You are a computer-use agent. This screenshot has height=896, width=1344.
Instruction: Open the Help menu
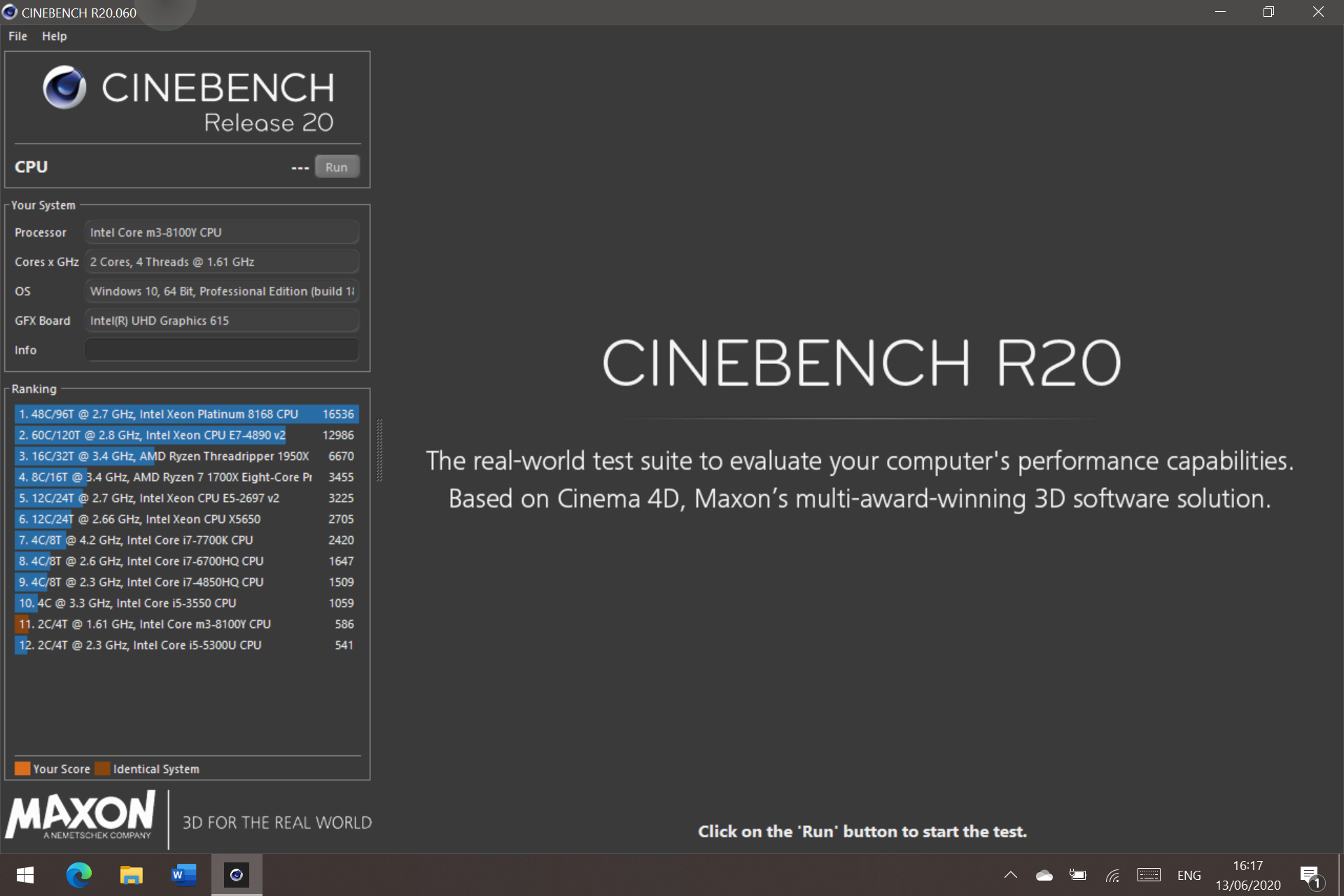[x=54, y=36]
